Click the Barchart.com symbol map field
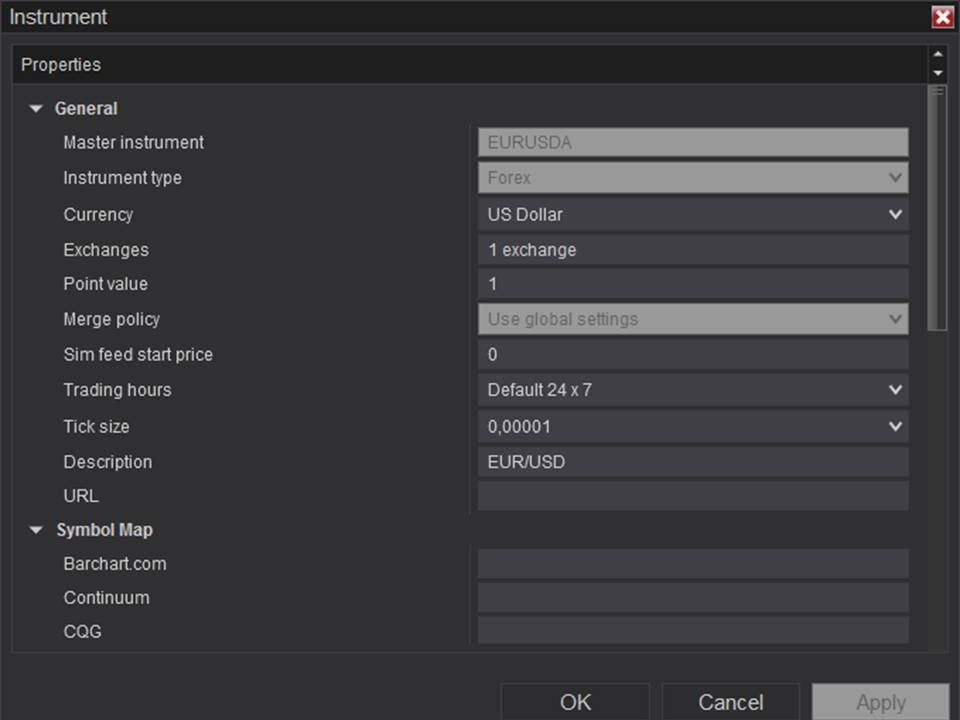Image resolution: width=960 pixels, height=720 pixels. (x=693, y=563)
